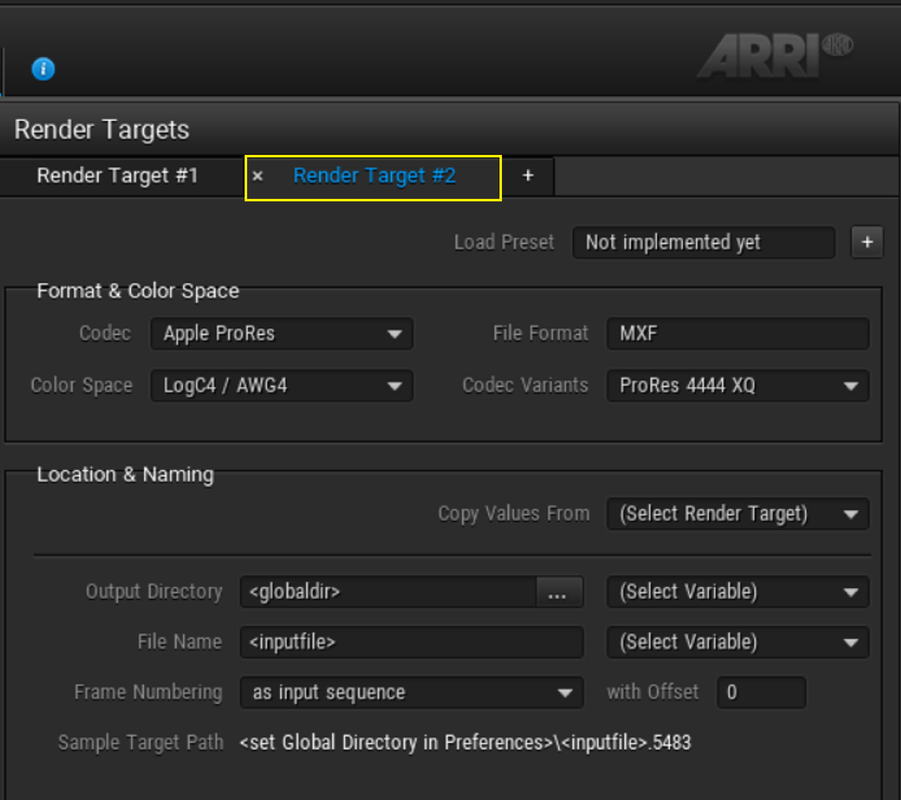Select the Render Target #2 tab
The height and width of the screenshot is (800, 901).
[x=374, y=176]
